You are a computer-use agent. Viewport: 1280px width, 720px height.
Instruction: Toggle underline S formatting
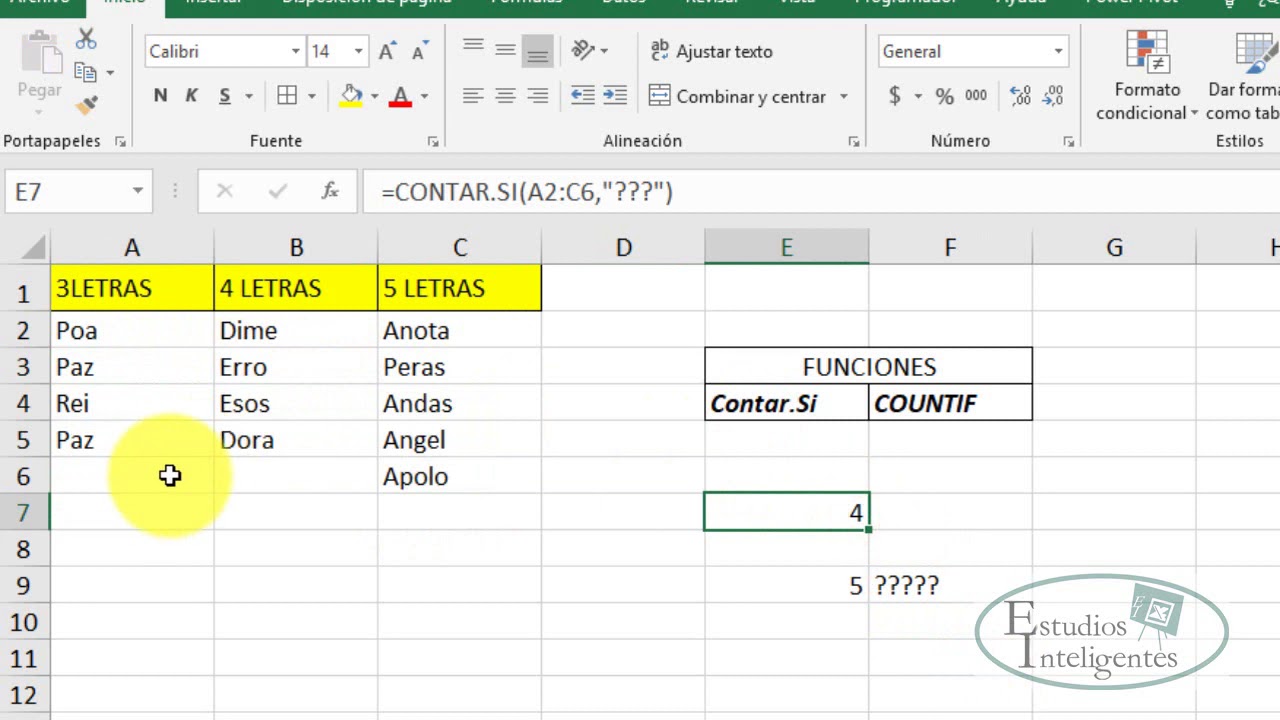[x=225, y=96]
